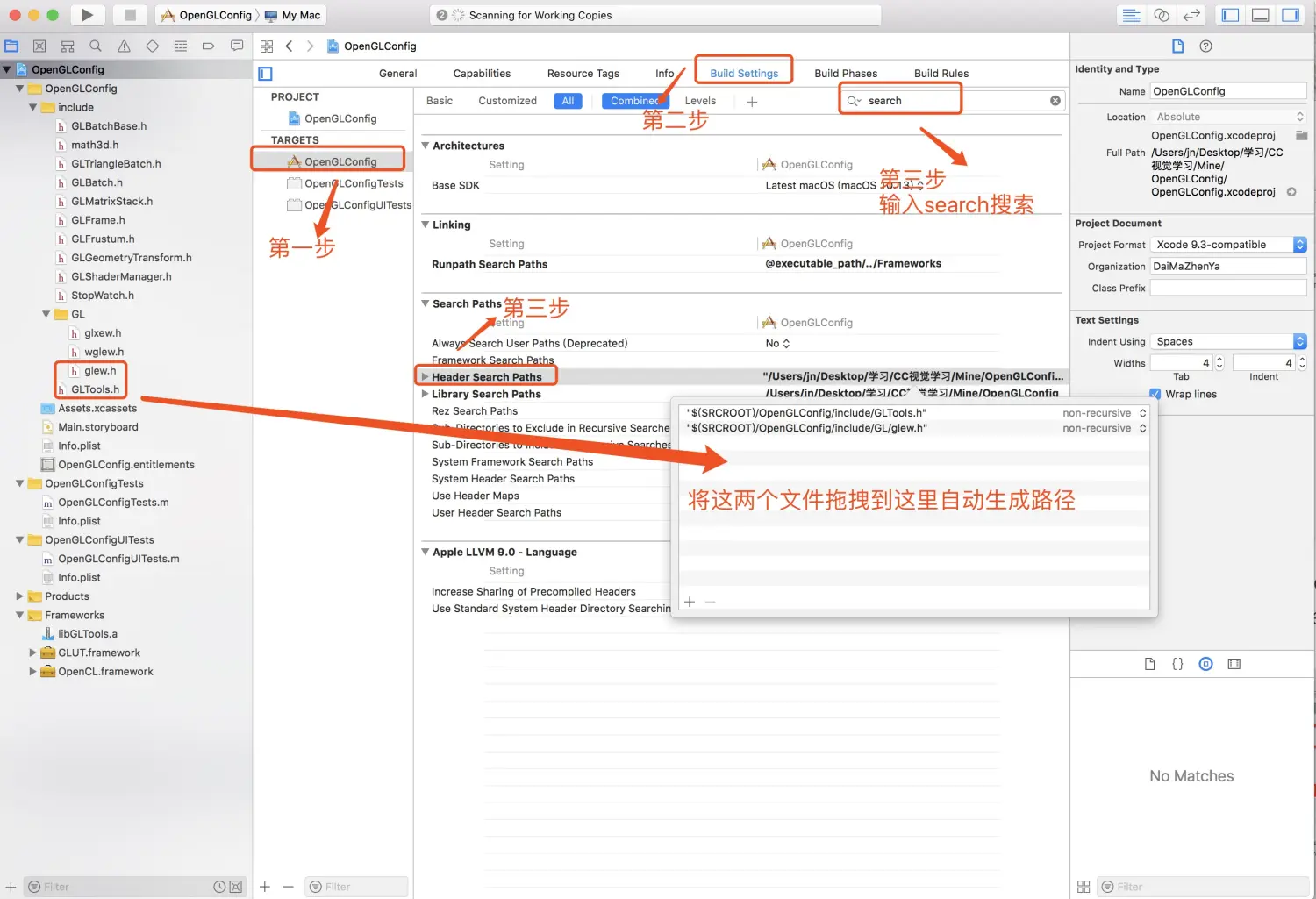Go back in editor history

(x=289, y=46)
